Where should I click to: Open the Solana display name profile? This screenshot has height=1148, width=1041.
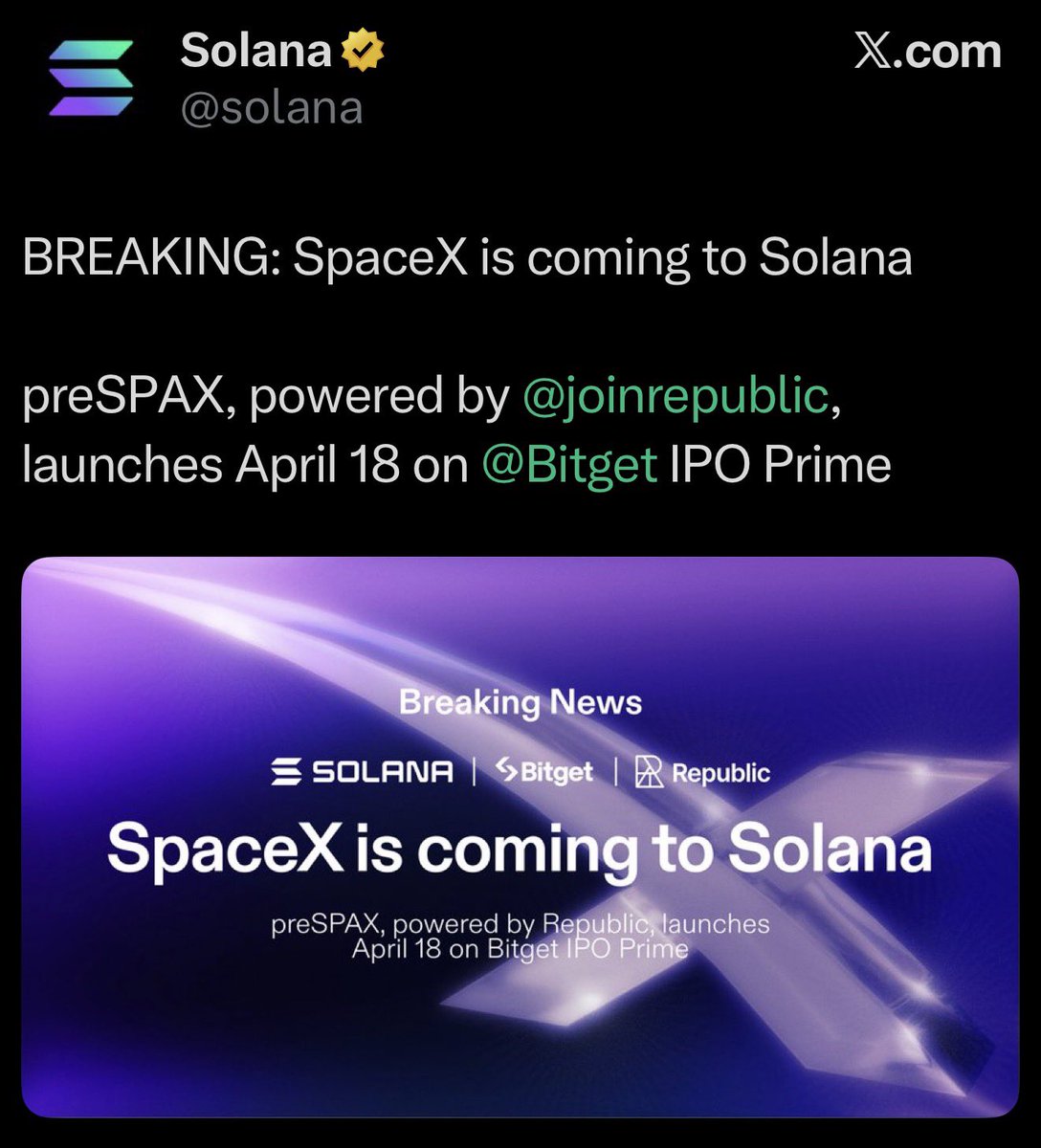tap(255, 52)
